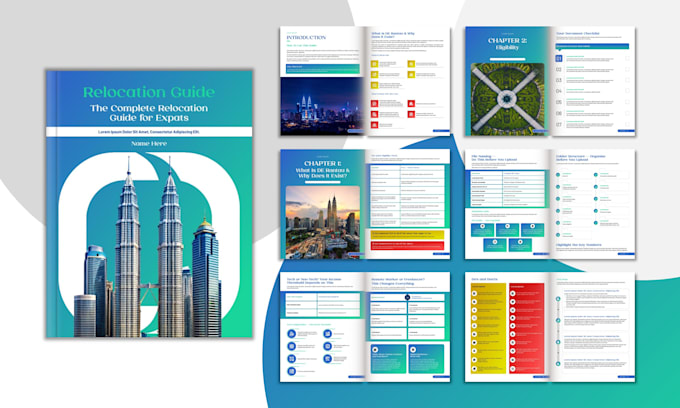Select the "Name Here" author line

[x=149, y=143]
